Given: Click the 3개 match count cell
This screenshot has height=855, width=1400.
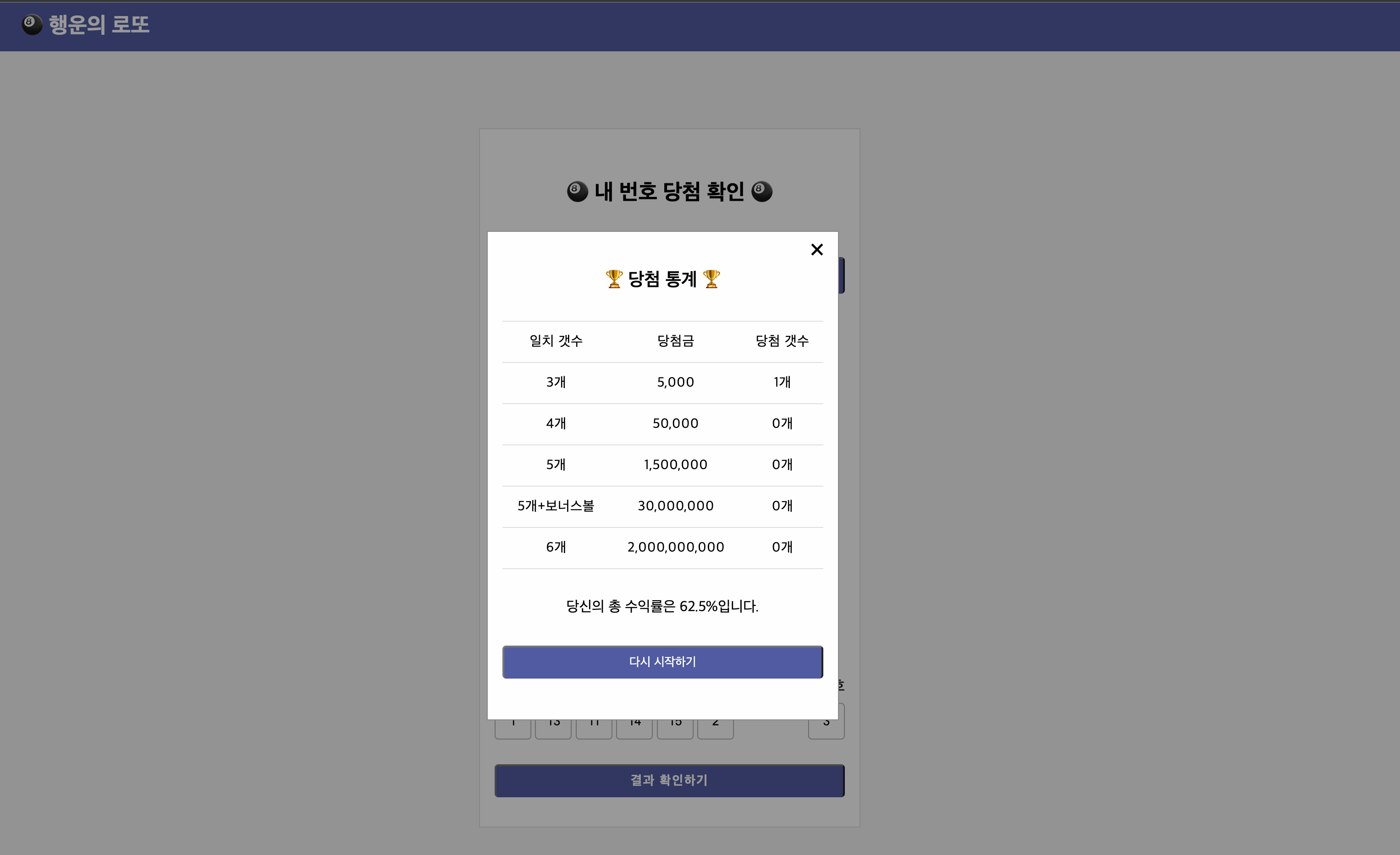Looking at the screenshot, I should (556, 382).
